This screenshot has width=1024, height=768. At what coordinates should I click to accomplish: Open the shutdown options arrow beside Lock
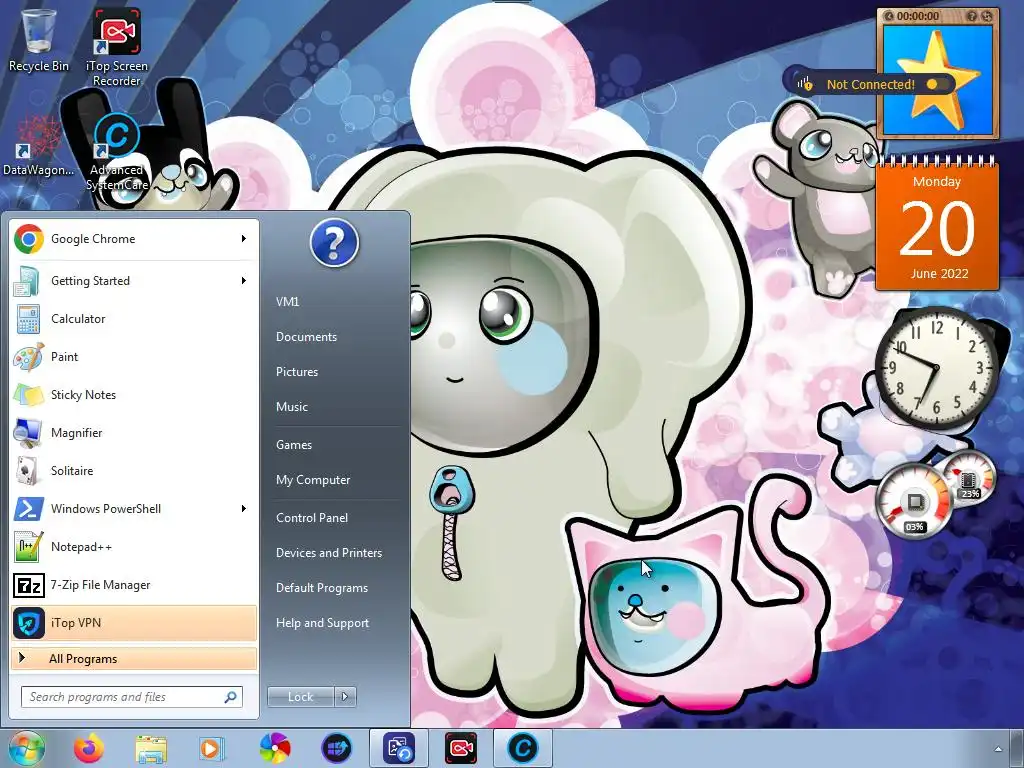coord(345,697)
